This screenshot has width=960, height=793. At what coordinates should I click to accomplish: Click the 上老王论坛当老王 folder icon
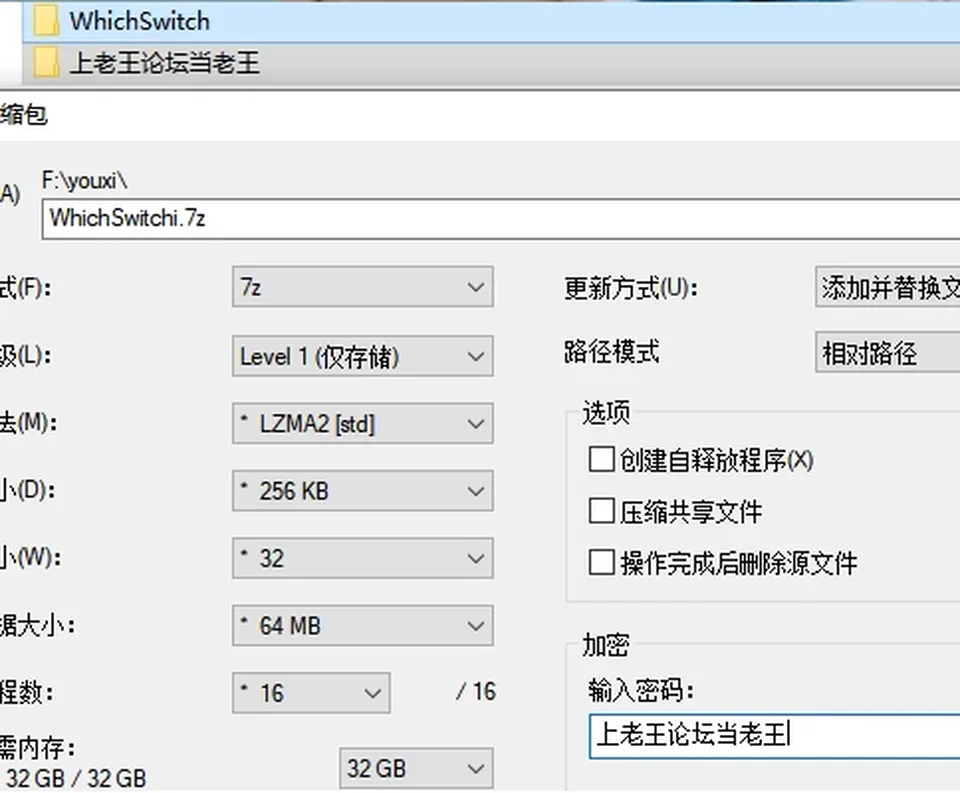click(46, 63)
